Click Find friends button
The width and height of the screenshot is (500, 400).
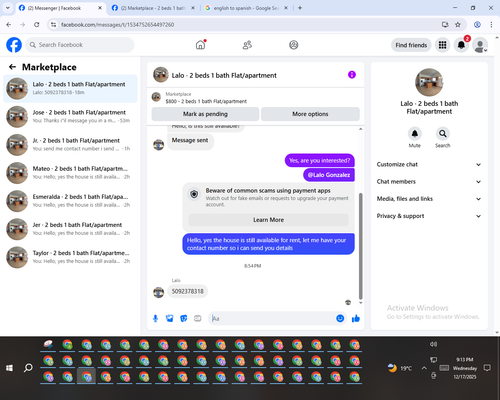[411, 45]
